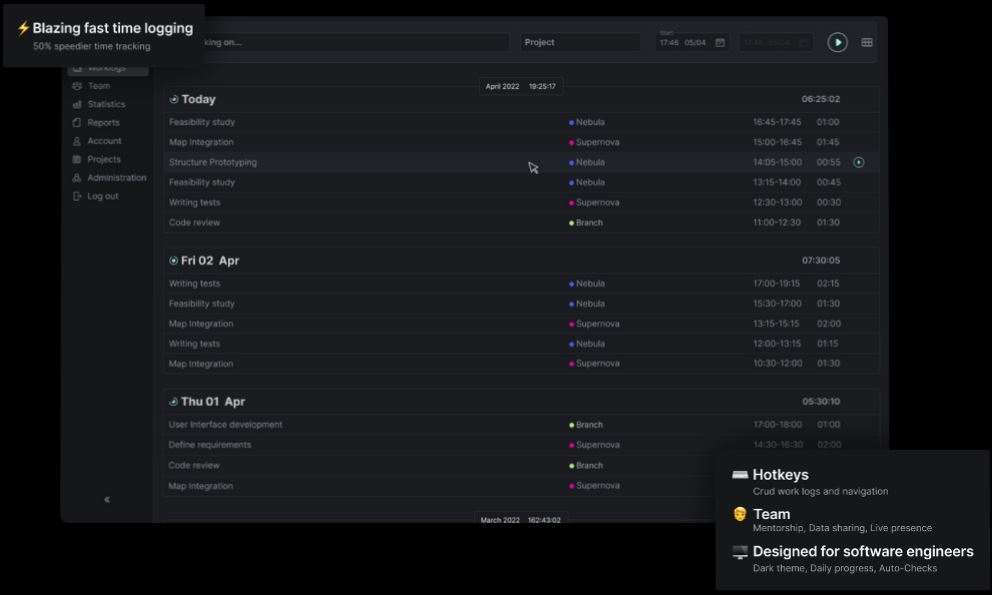
Task: Click the grid view icon in the toolbar
Action: 868,42
